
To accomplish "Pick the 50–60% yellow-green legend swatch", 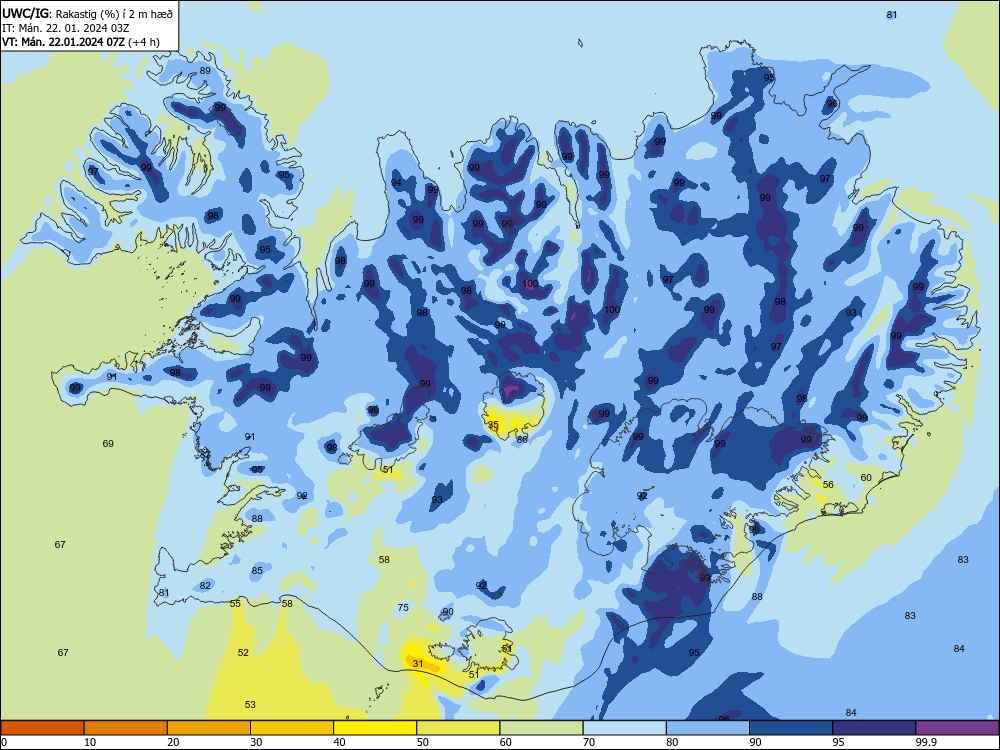I will pos(458,728).
